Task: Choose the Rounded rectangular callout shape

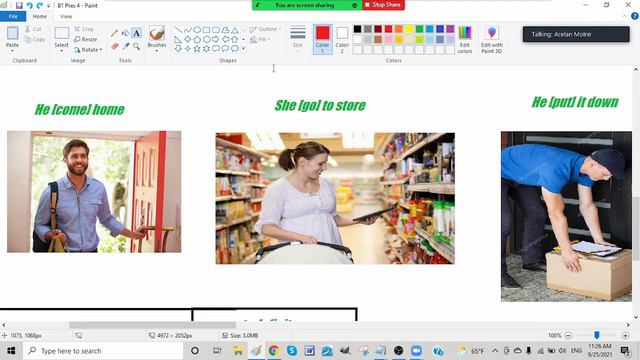Action: point(216,49)
